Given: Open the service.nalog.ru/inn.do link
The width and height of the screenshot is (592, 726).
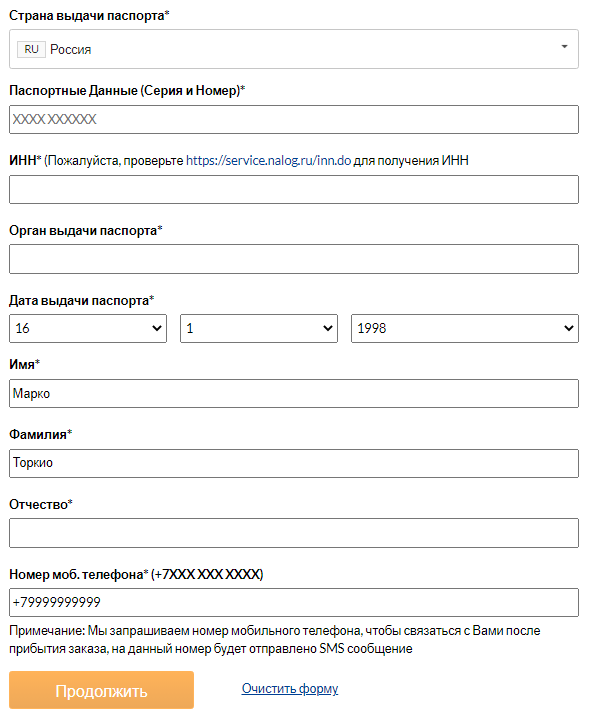Looking at the screenshot, I should (268, 160).
